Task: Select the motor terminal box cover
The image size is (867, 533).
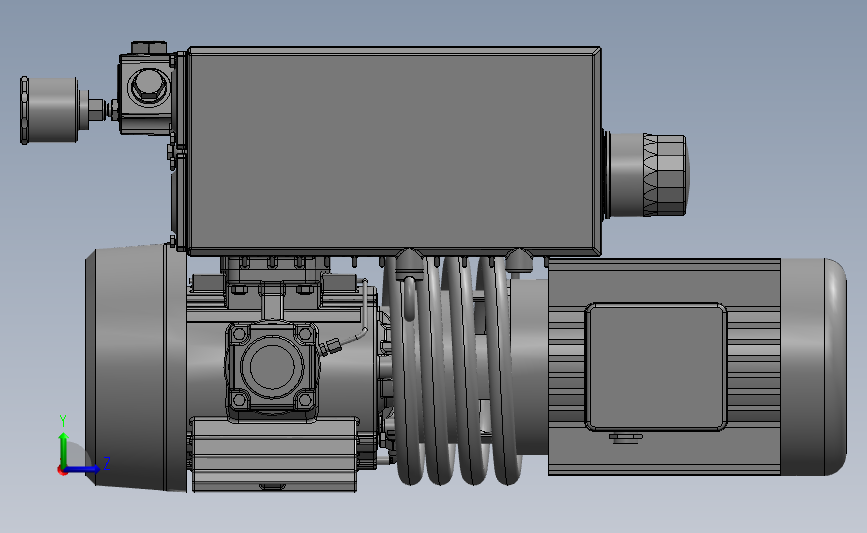Action: [x=656, y=367]
